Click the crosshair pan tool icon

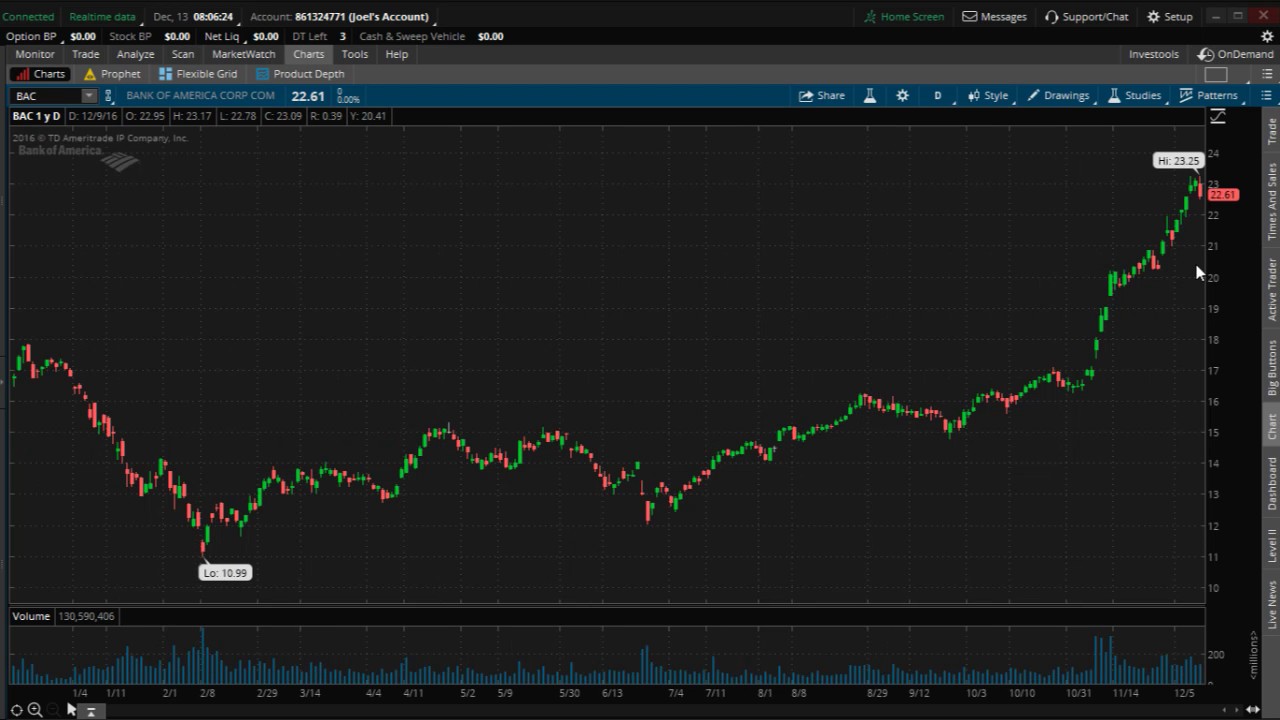click(x=17, y=710)
